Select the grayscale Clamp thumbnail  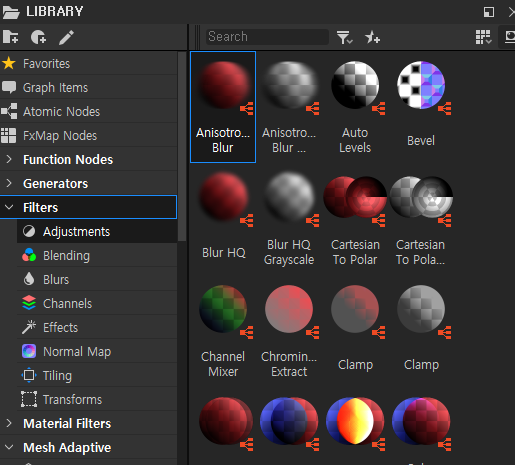pos(421,309)
